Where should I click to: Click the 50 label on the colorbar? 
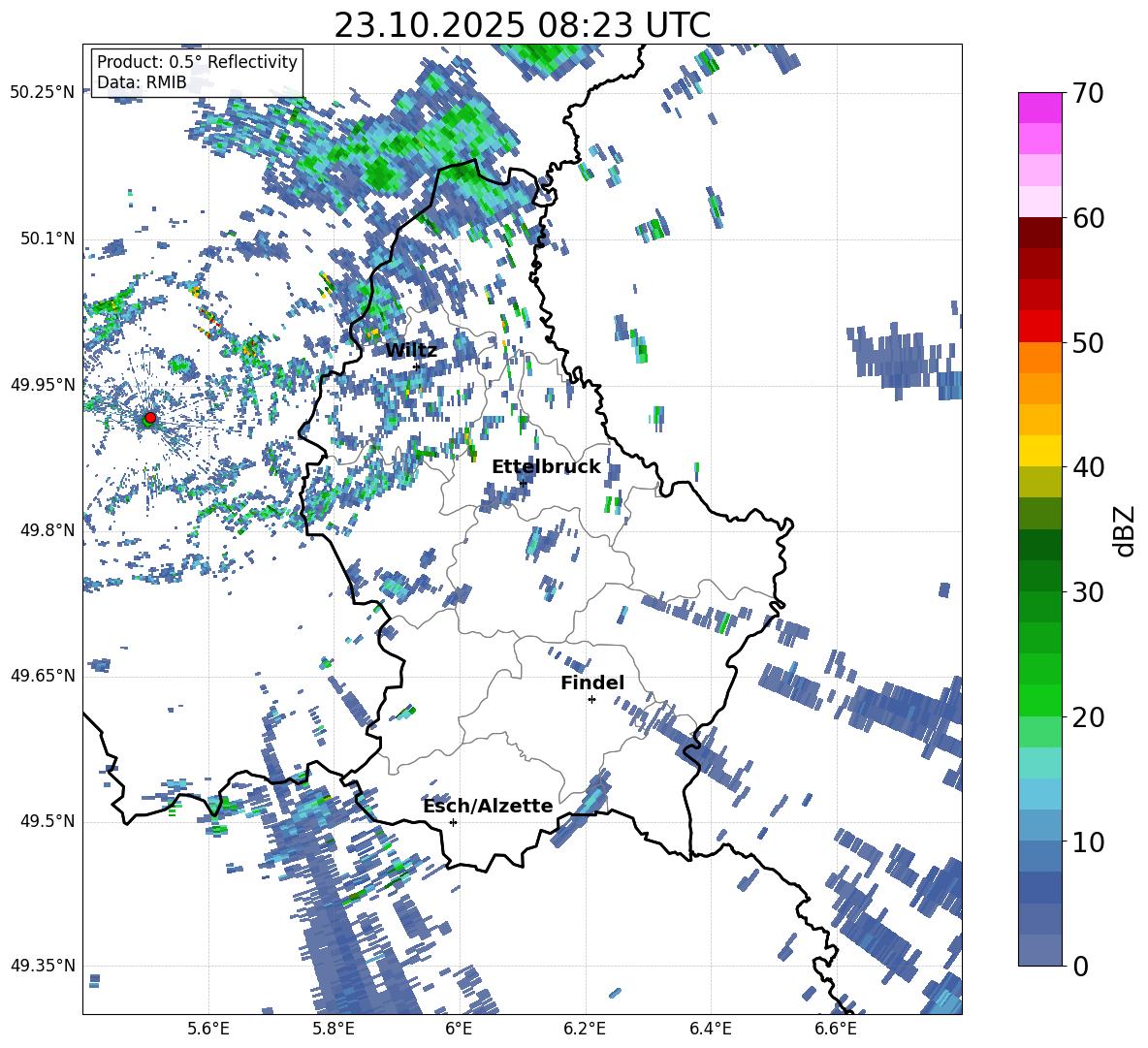(x=1088, y=342)
